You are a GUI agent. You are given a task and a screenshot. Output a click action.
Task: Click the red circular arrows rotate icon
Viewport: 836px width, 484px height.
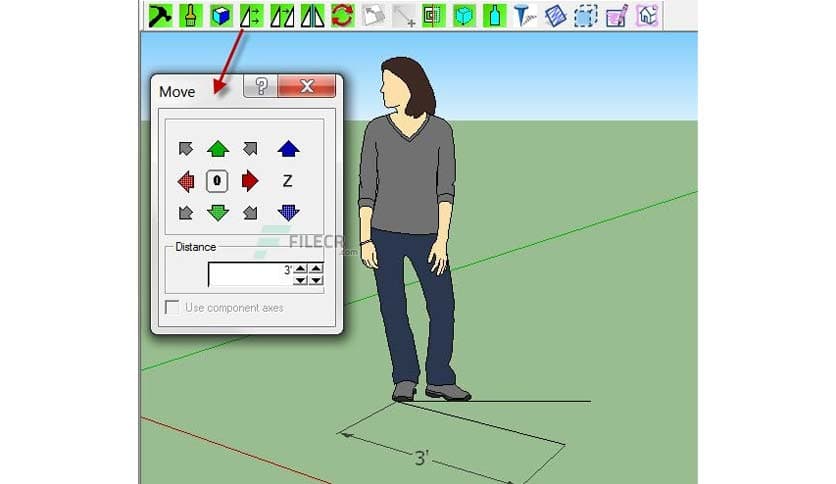(342, 15)
